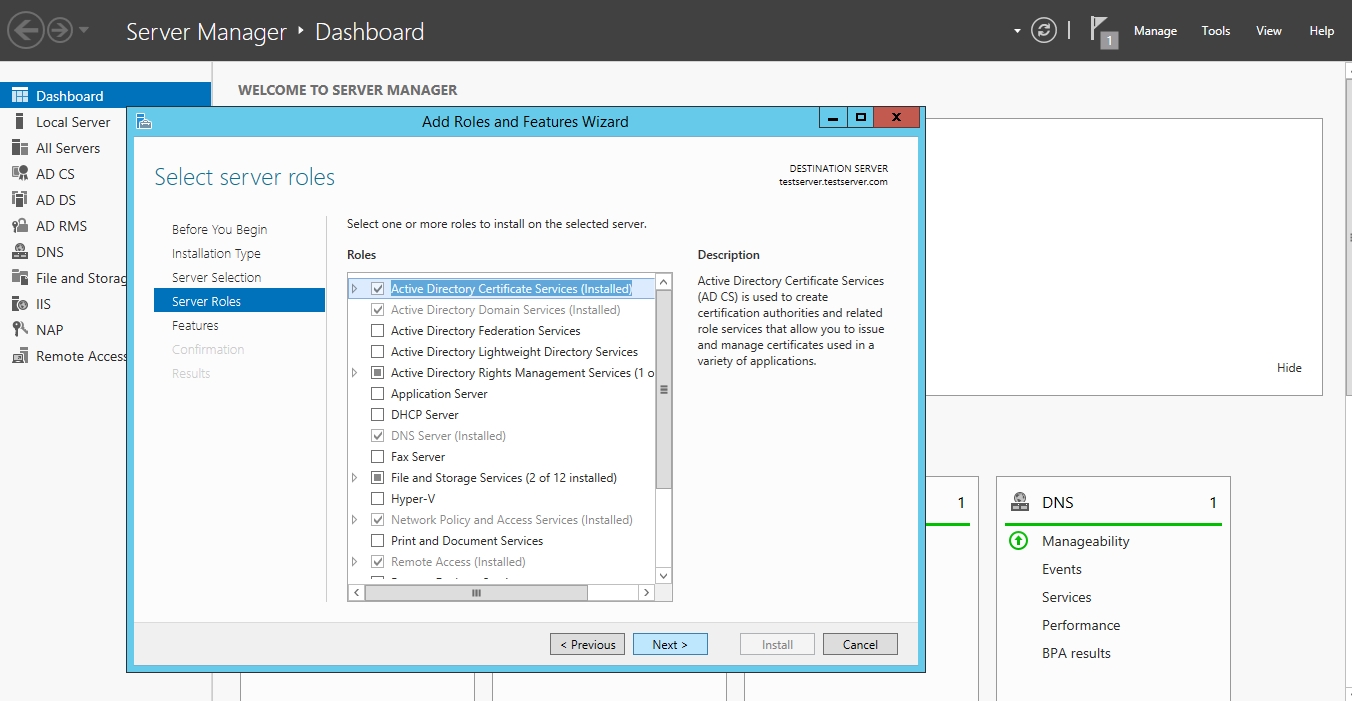
Task: Open the Remote Access sidebar icon
Action: click(x=19, y=355)
